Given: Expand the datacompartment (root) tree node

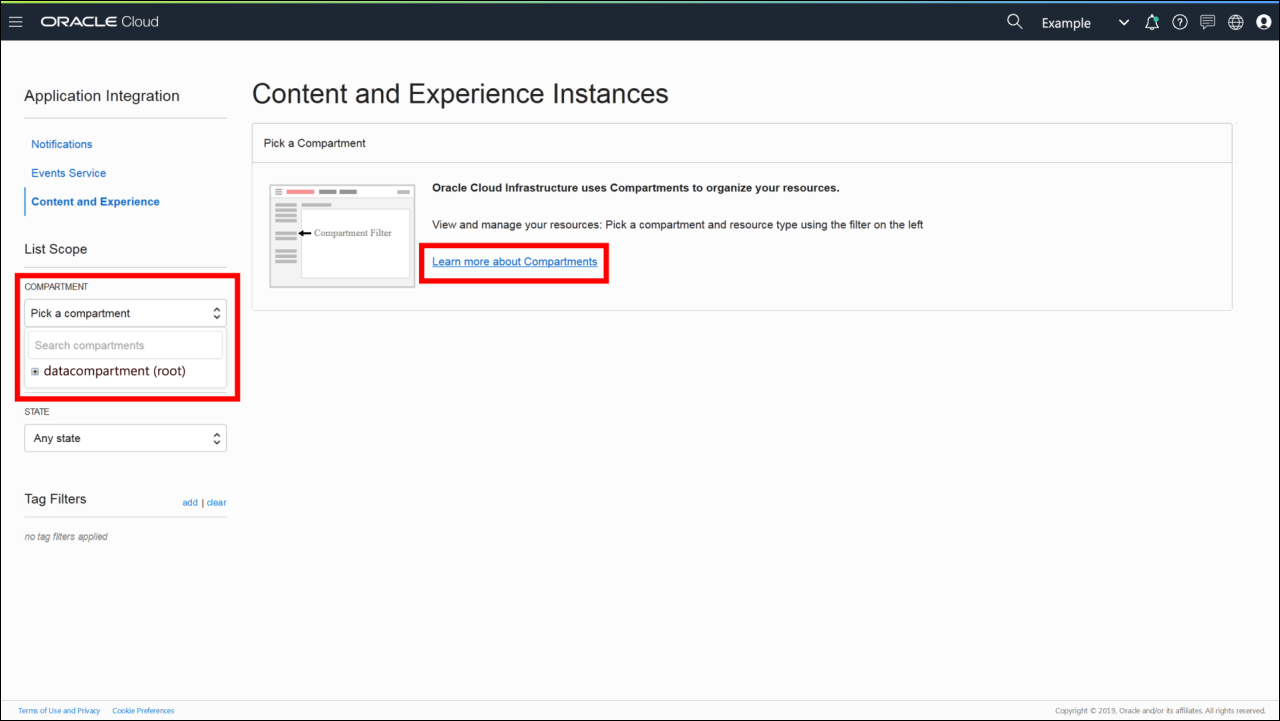Looking at the screenshot, I should coord(35,372).
